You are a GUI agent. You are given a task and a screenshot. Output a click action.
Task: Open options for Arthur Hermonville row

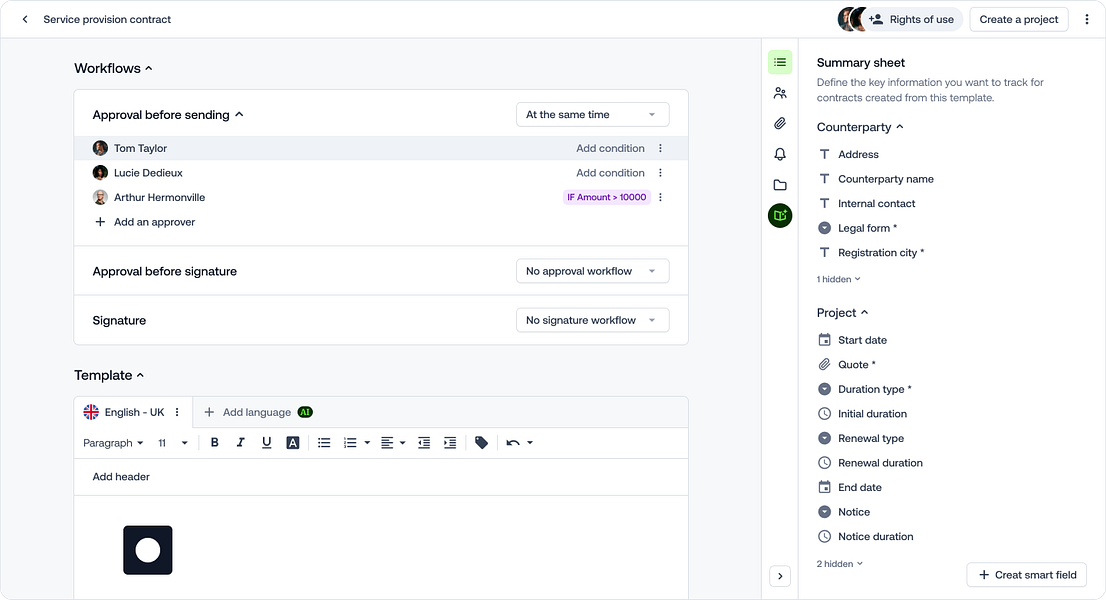(661, 197)
